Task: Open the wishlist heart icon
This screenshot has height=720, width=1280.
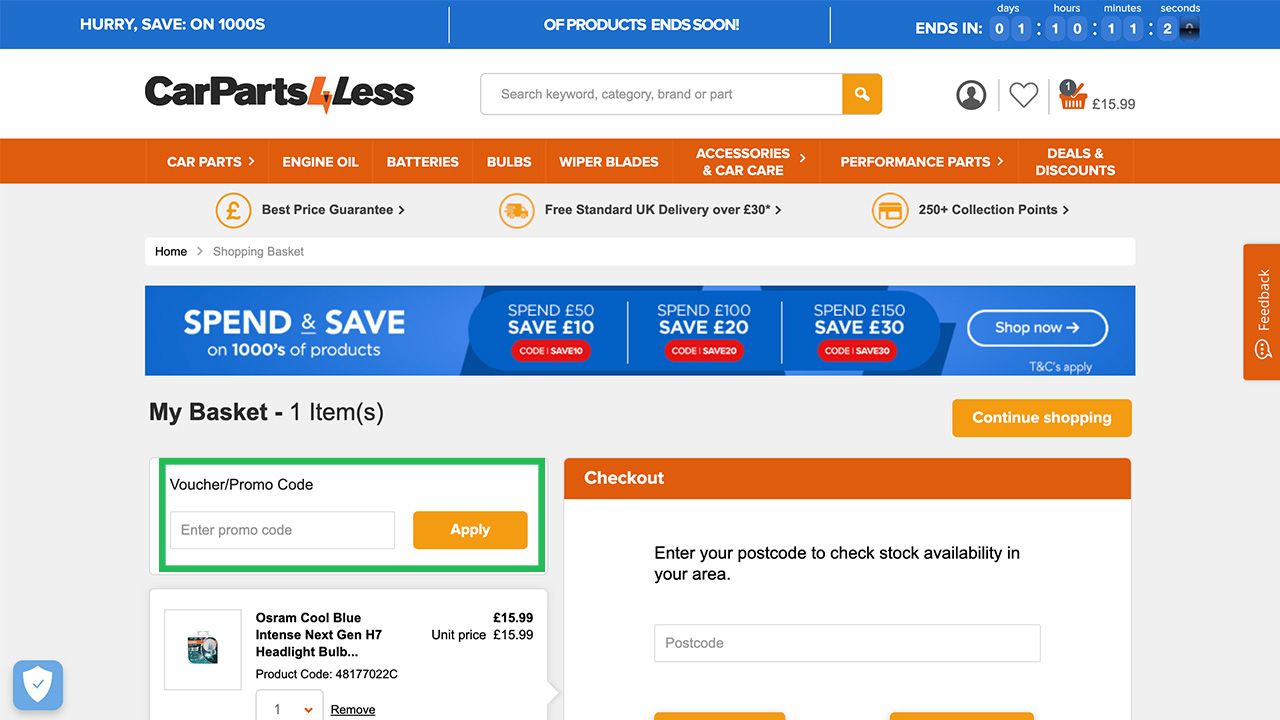Action: point(1023,95)
